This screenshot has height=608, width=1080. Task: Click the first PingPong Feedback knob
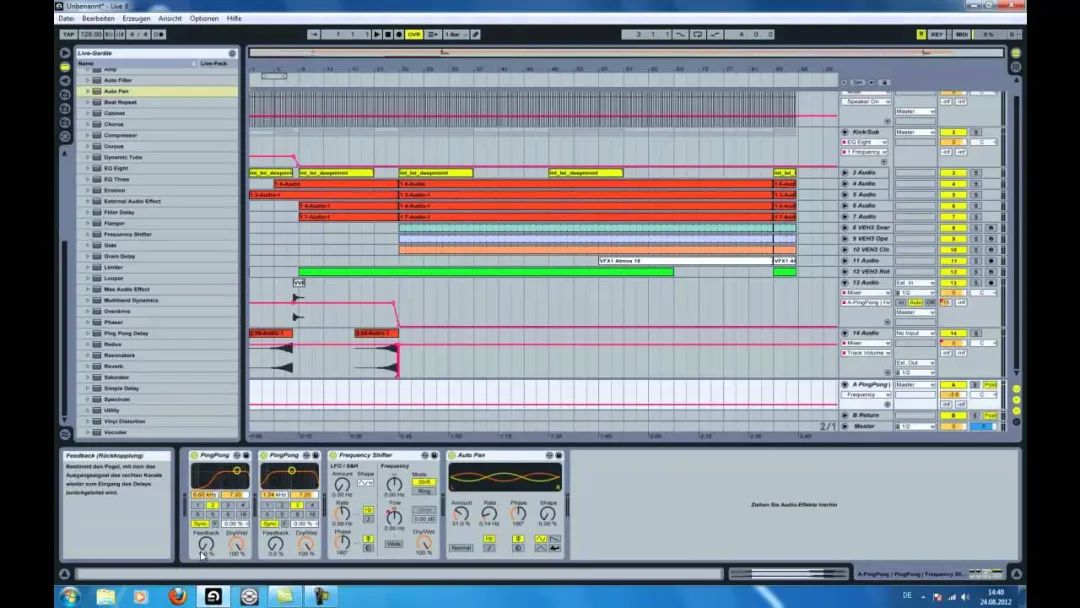205,543
